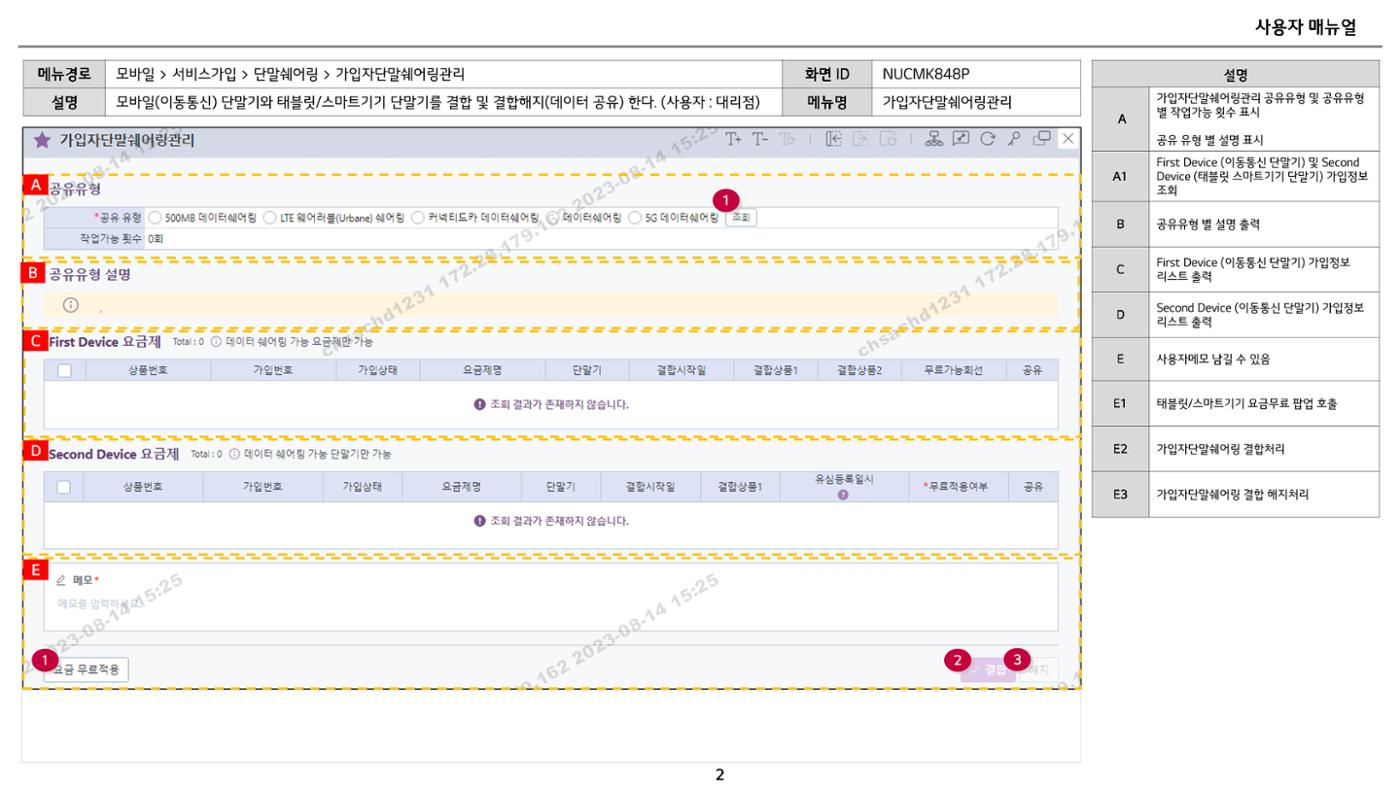Check the select-all box in Second Device table
The image size is (1400, 788).
[65, 487]
